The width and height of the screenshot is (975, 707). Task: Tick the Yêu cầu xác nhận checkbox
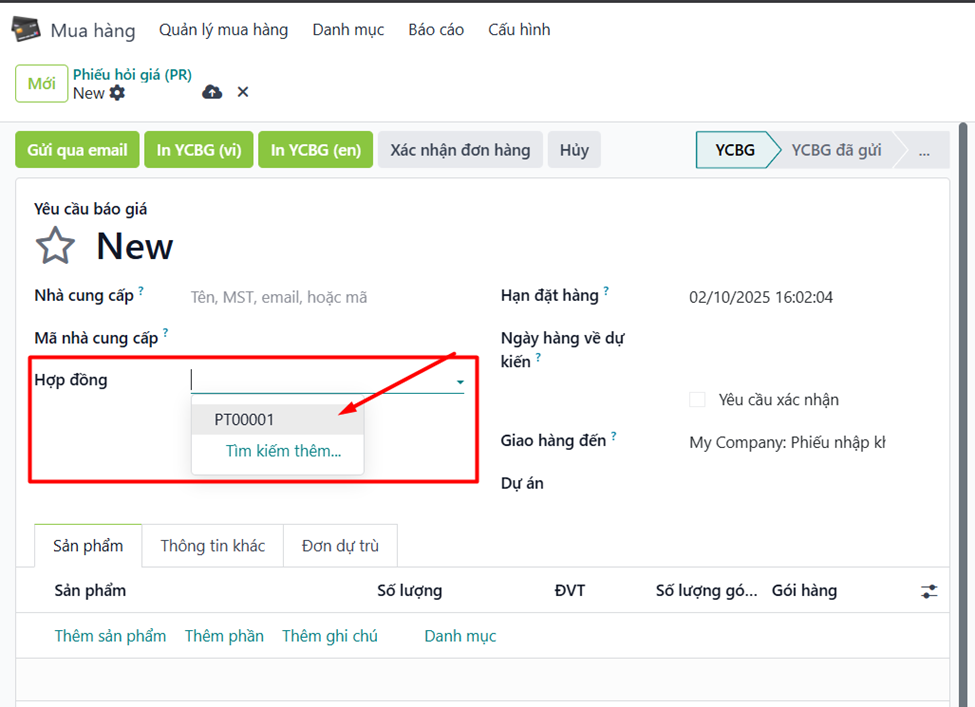[x=697, y=400]
